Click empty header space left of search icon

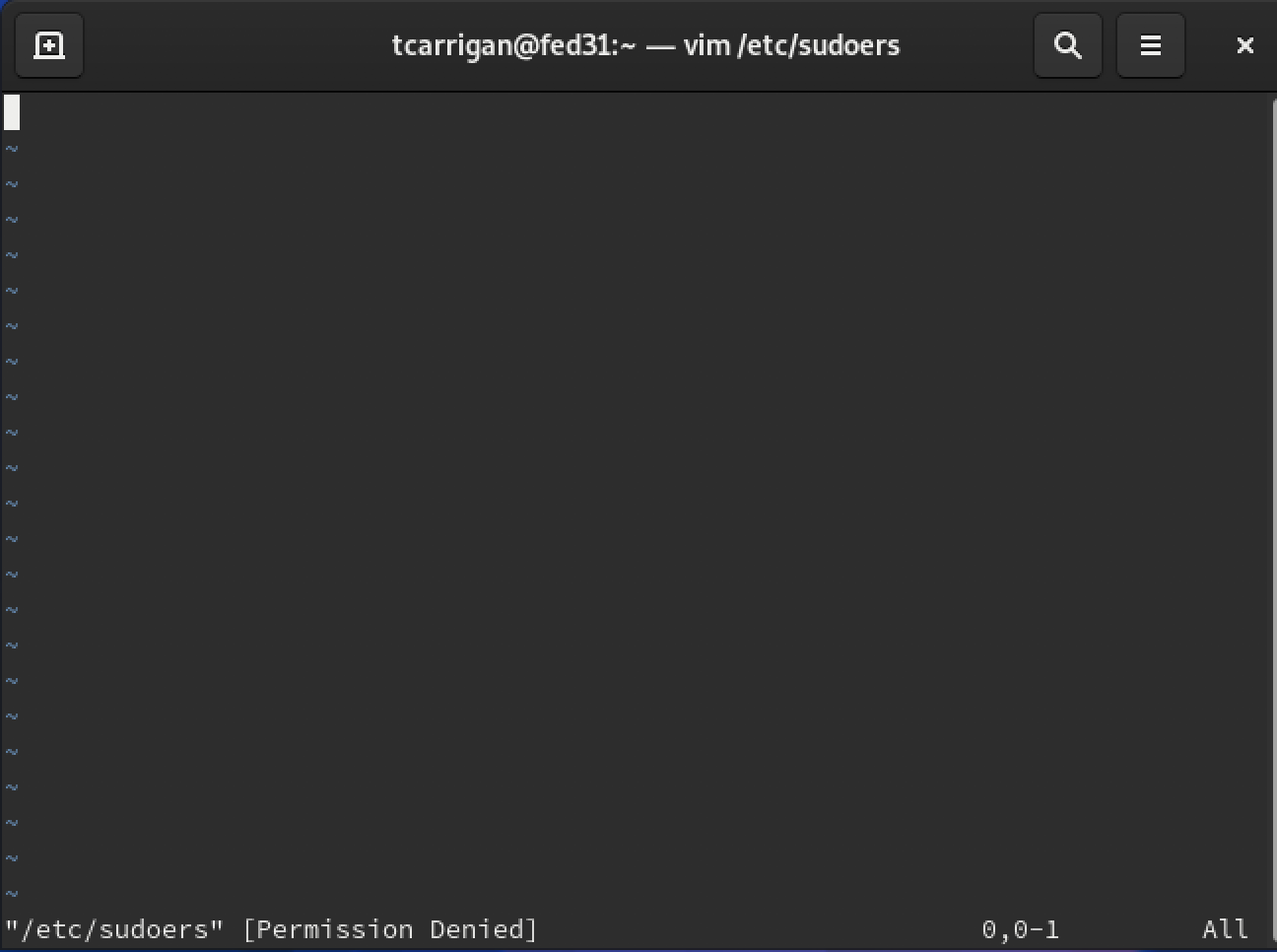966,45
